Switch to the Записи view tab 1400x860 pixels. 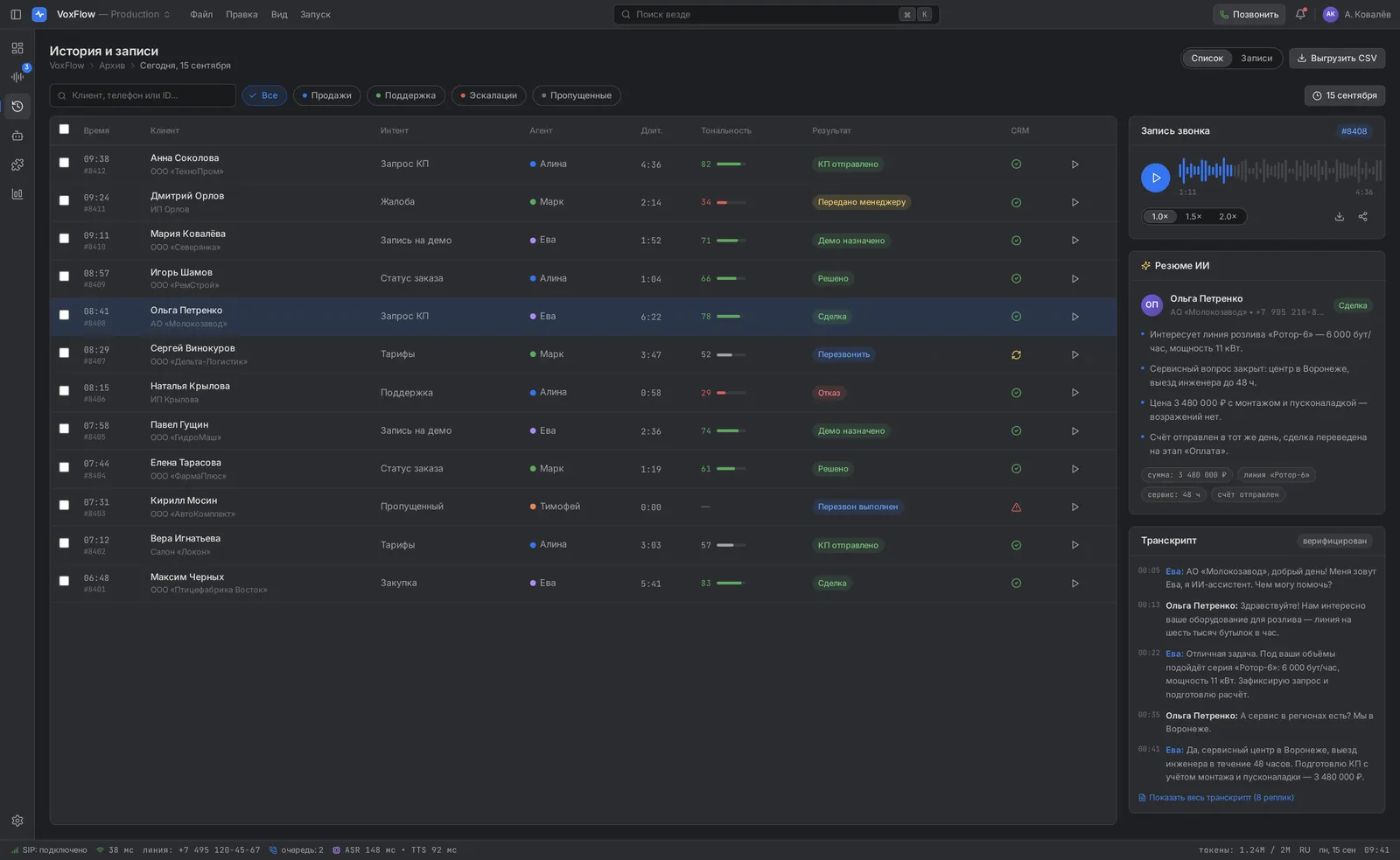coord(1256,58)
